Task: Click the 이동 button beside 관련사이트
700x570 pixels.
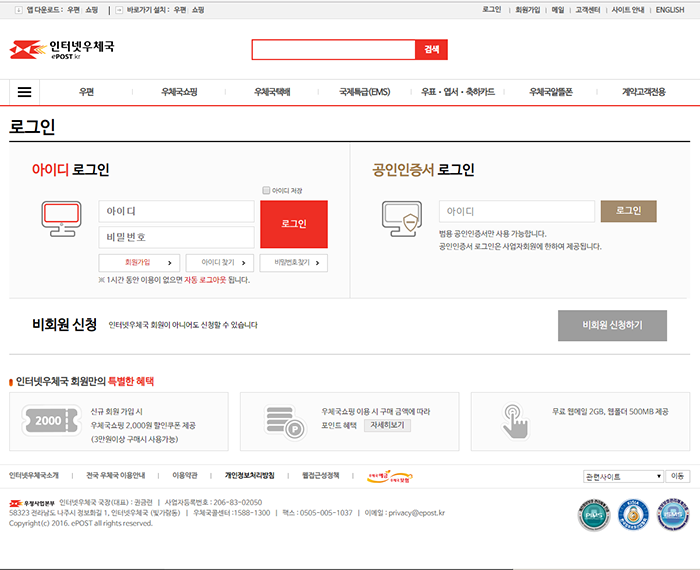Action: point(677,476)
